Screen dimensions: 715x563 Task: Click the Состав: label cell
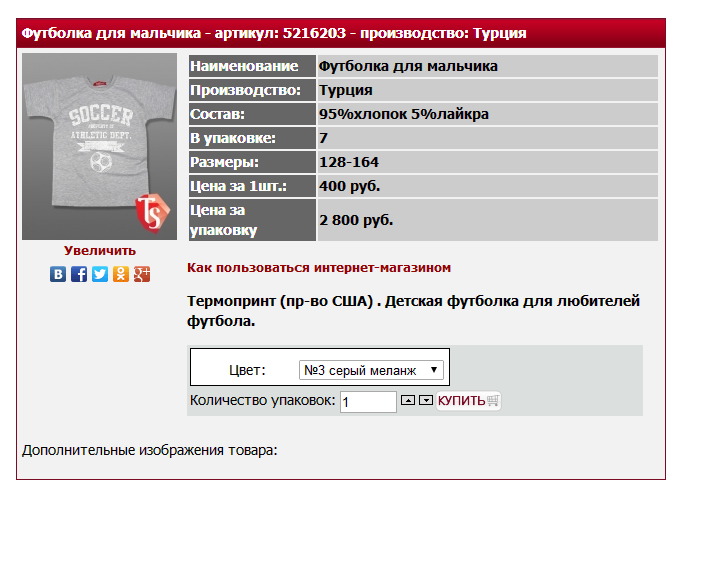[x=252, y=114]
